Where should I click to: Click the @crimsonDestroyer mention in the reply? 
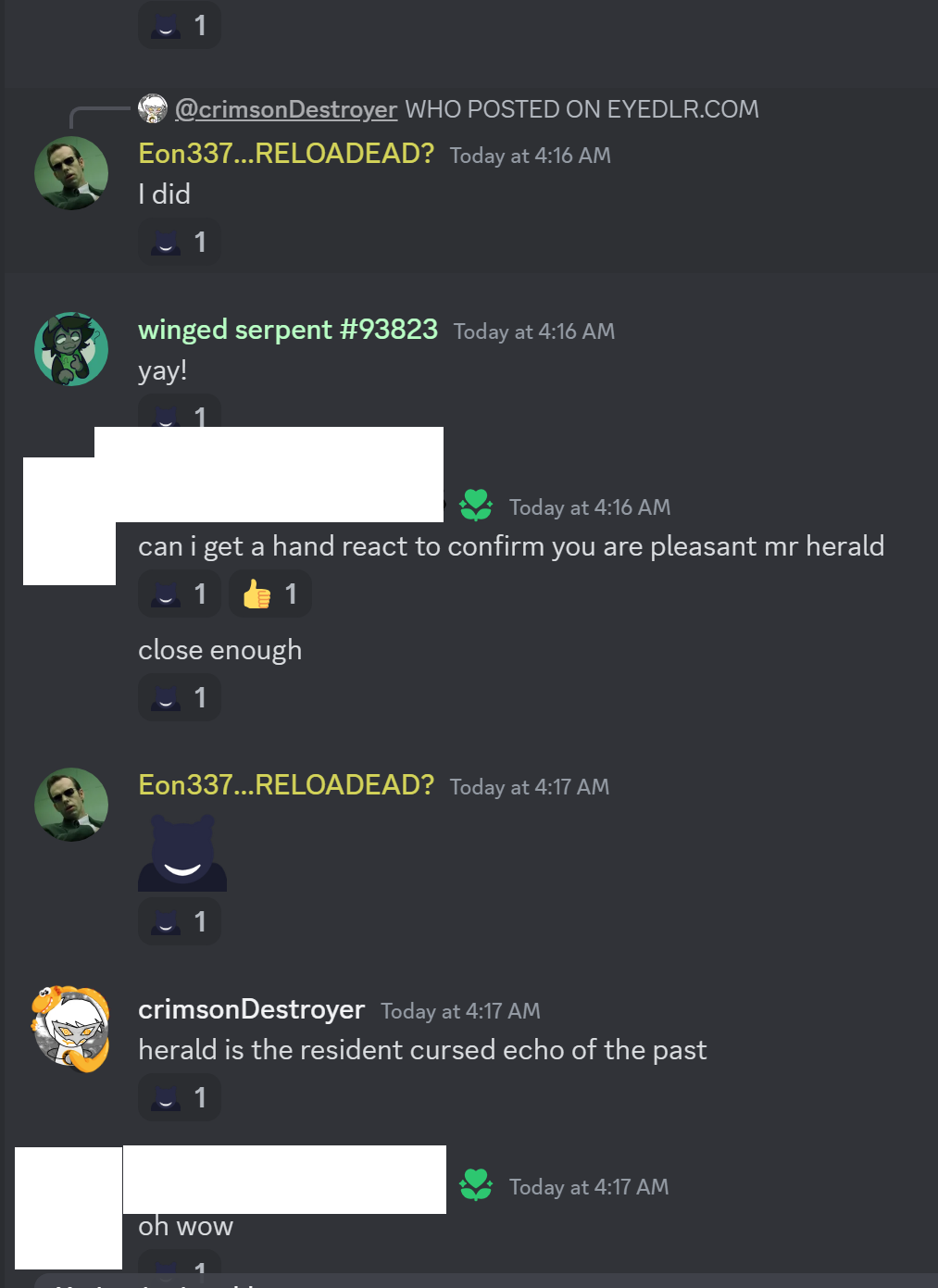[x=286, y=109]
